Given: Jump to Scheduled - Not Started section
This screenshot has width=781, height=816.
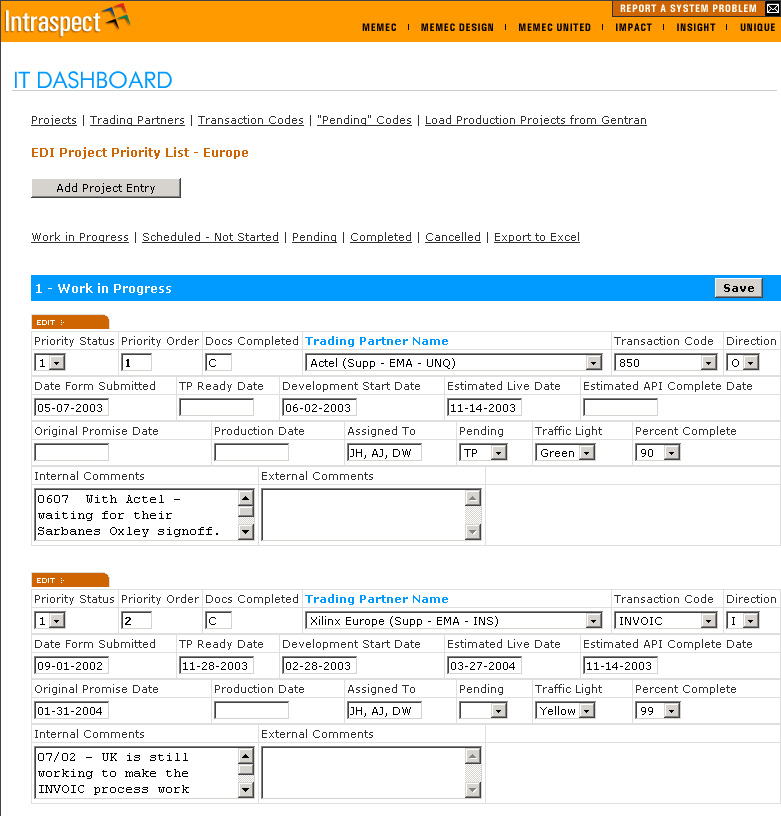Looking at the screenshot, I should pos(210,237).
